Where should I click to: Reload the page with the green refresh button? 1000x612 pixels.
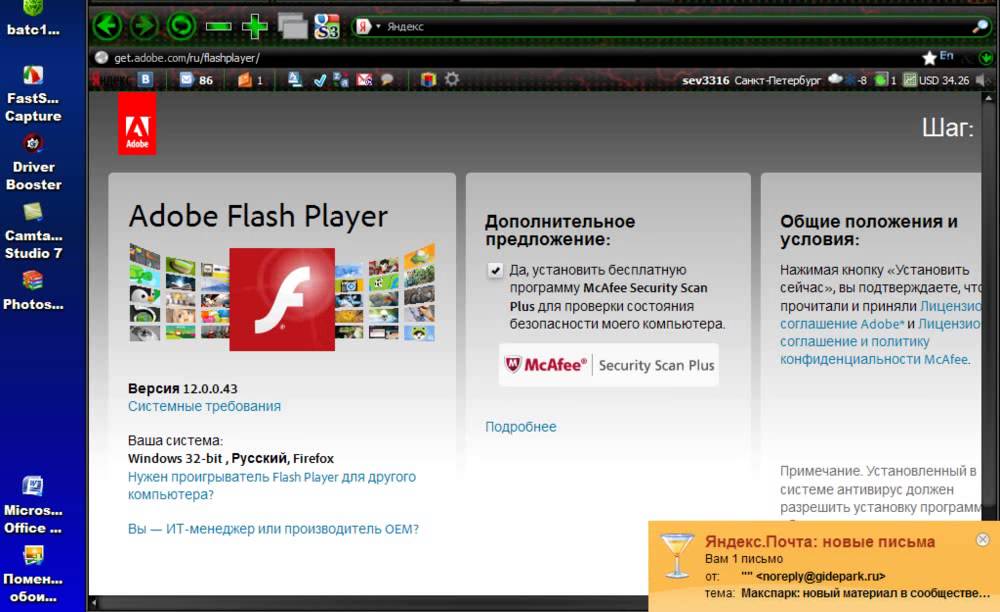pyautogui.click(x=181, y=26)
